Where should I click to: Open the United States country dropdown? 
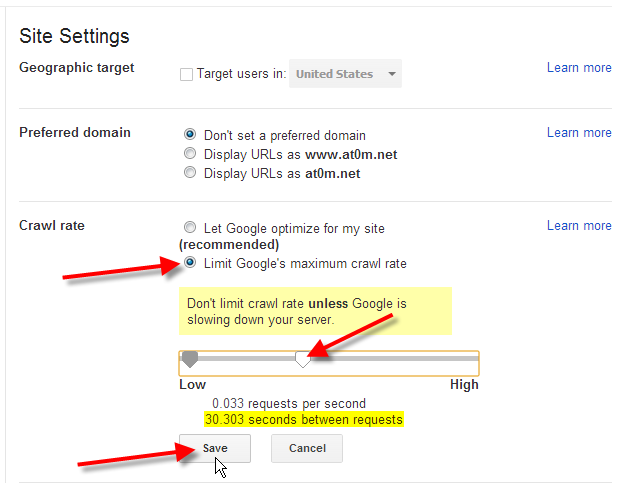pos(345,74)
